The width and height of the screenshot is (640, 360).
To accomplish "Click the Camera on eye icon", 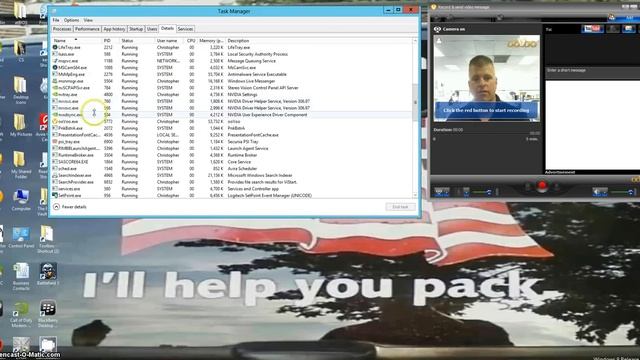I will pos(437,29).
